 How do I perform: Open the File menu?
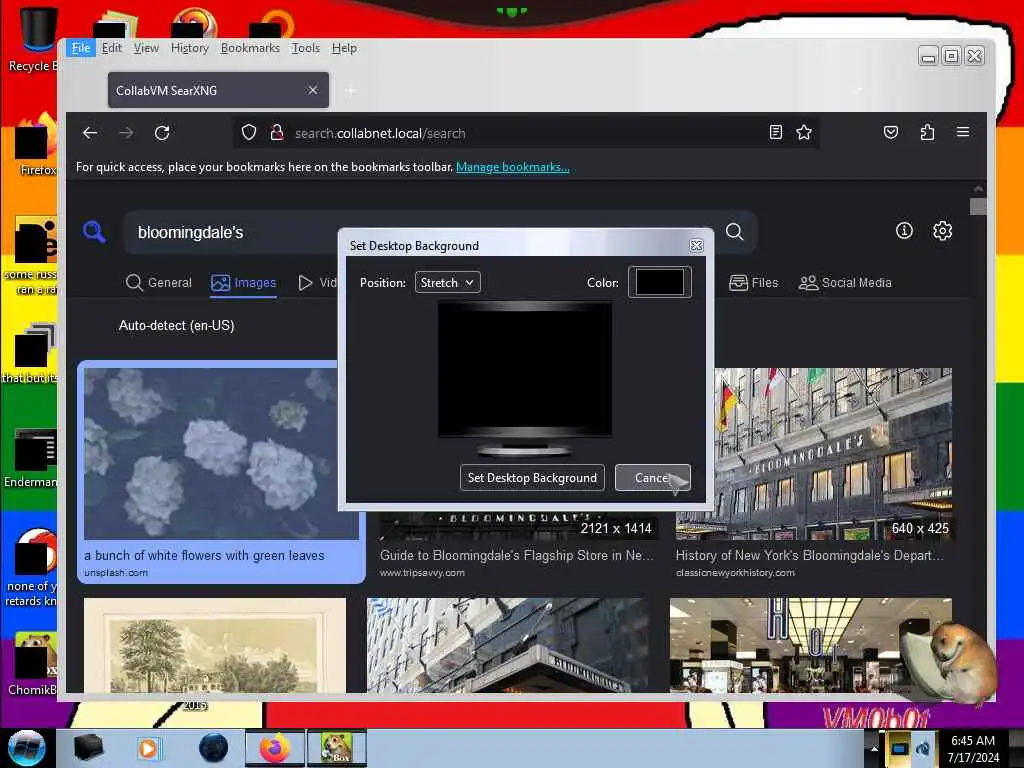click(81, 48)
